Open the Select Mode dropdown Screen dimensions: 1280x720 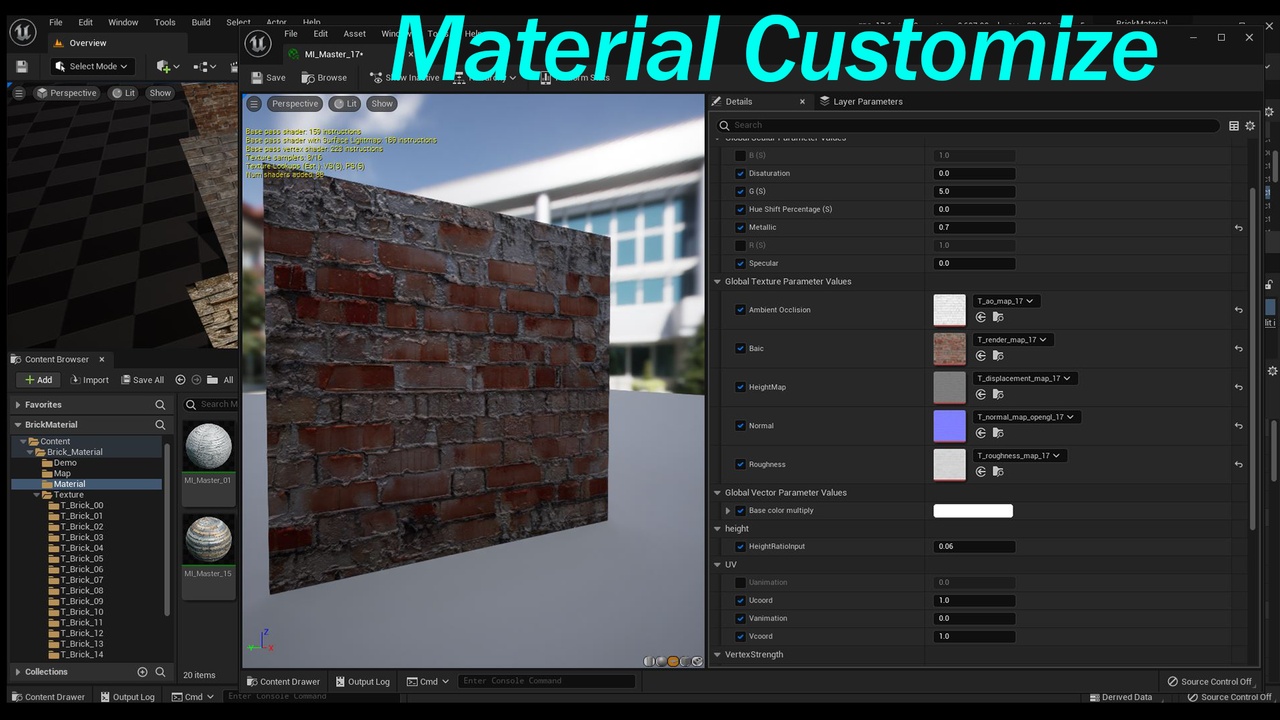pos(93,66)
